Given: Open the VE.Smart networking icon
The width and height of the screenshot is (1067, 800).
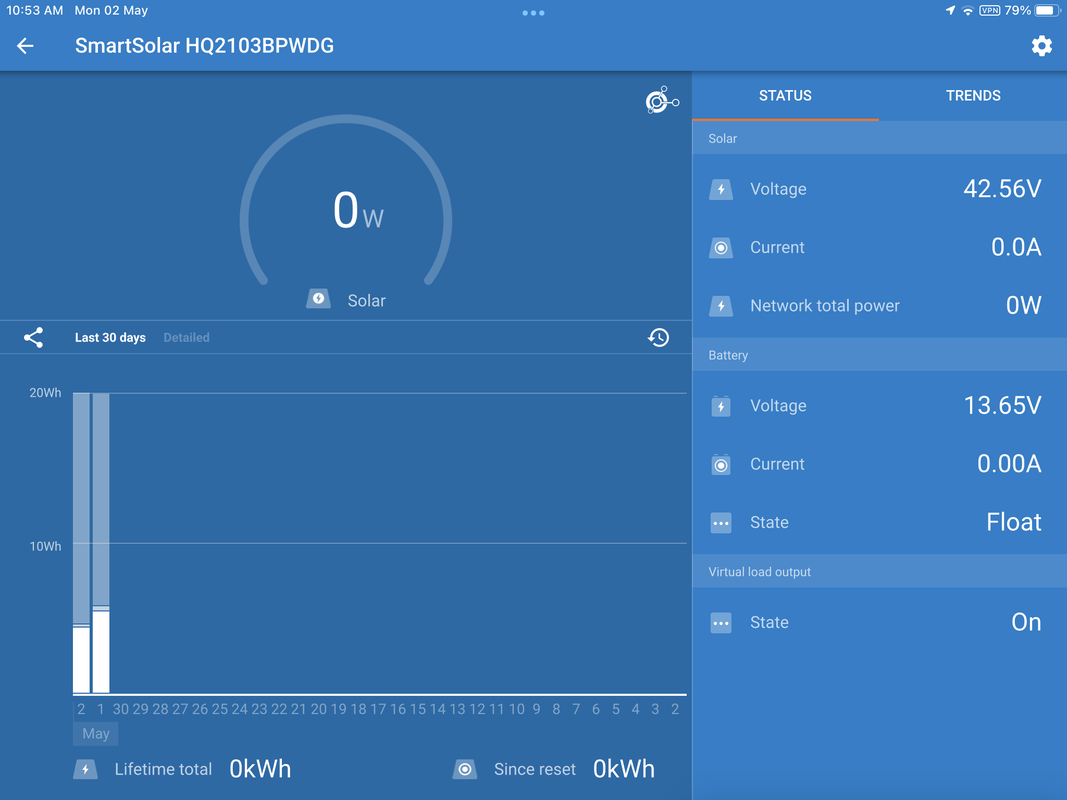Looking at the screenshot, I should click(x=661, y=101).
